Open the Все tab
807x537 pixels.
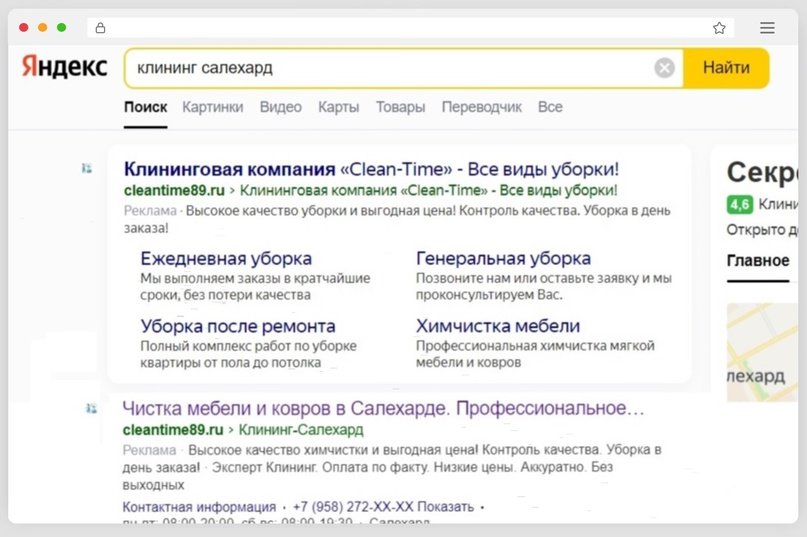click(550, 107)
